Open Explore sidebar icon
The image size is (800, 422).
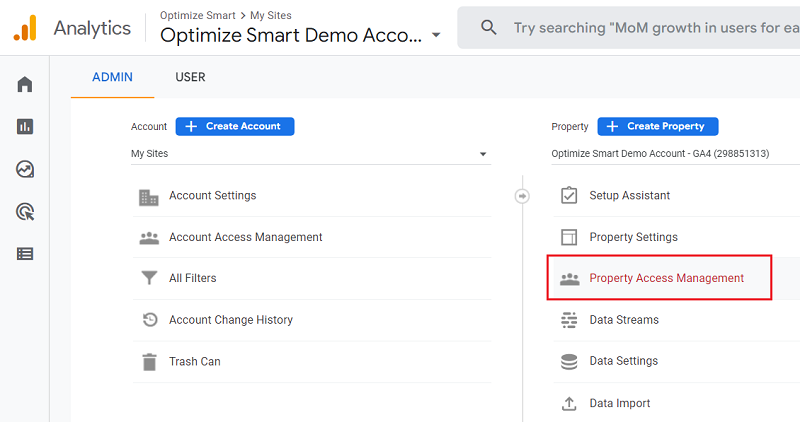(x=24, y=169)
